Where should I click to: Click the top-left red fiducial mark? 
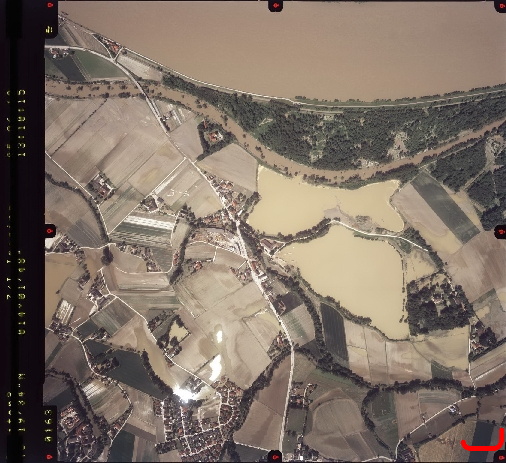(x=51, y=5)
